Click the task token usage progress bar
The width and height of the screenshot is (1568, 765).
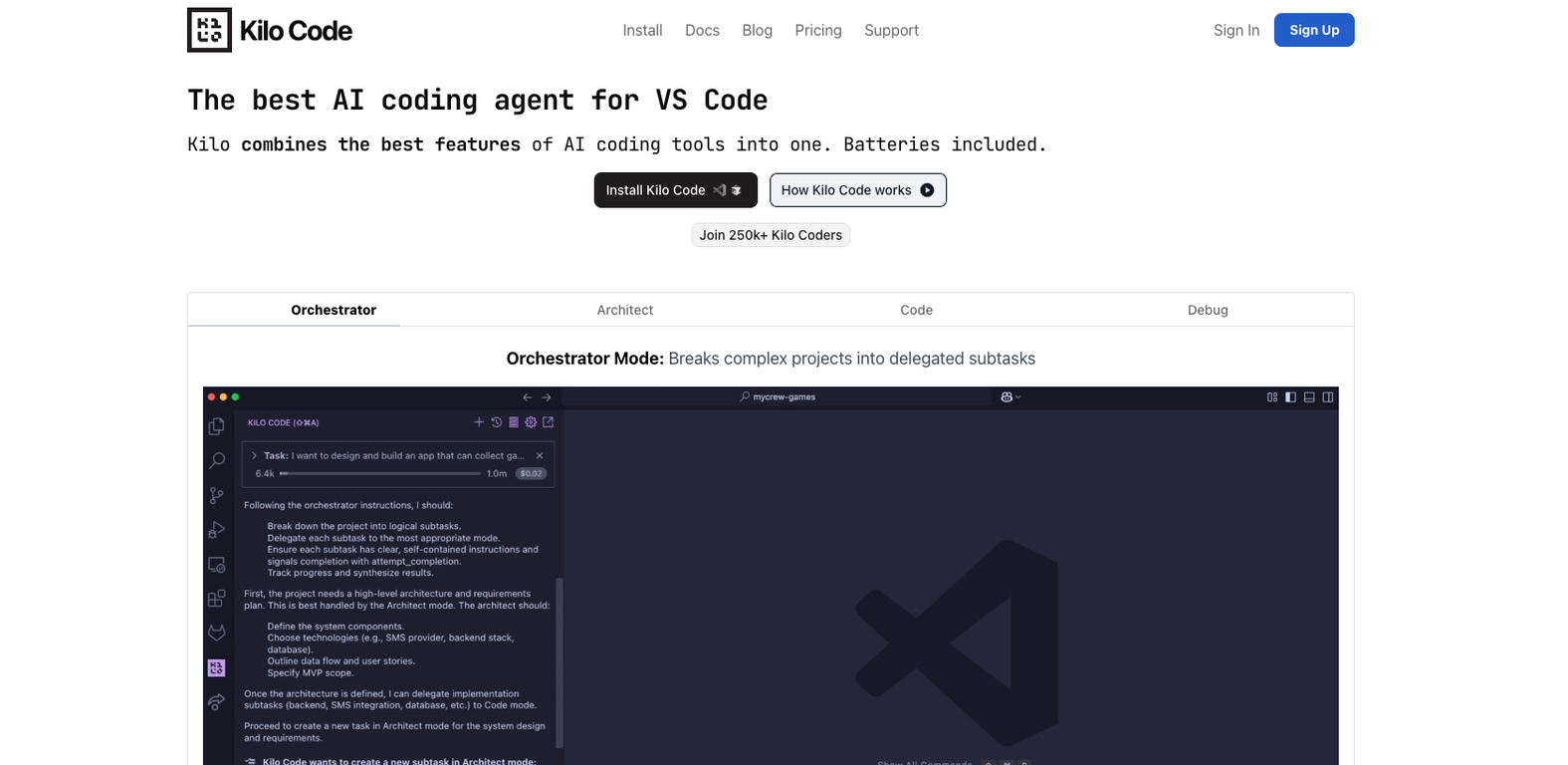[x=379, y=474]
